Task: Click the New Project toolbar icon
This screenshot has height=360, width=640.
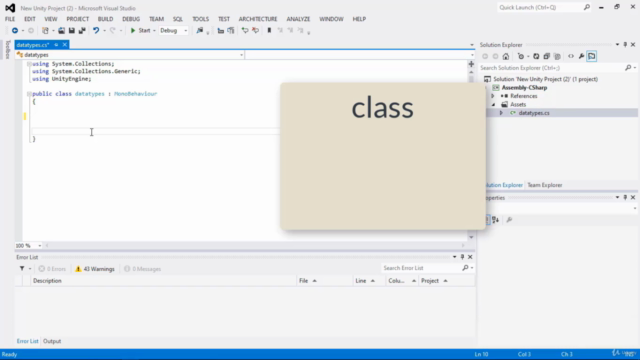Action: click(x=45, y=31)
